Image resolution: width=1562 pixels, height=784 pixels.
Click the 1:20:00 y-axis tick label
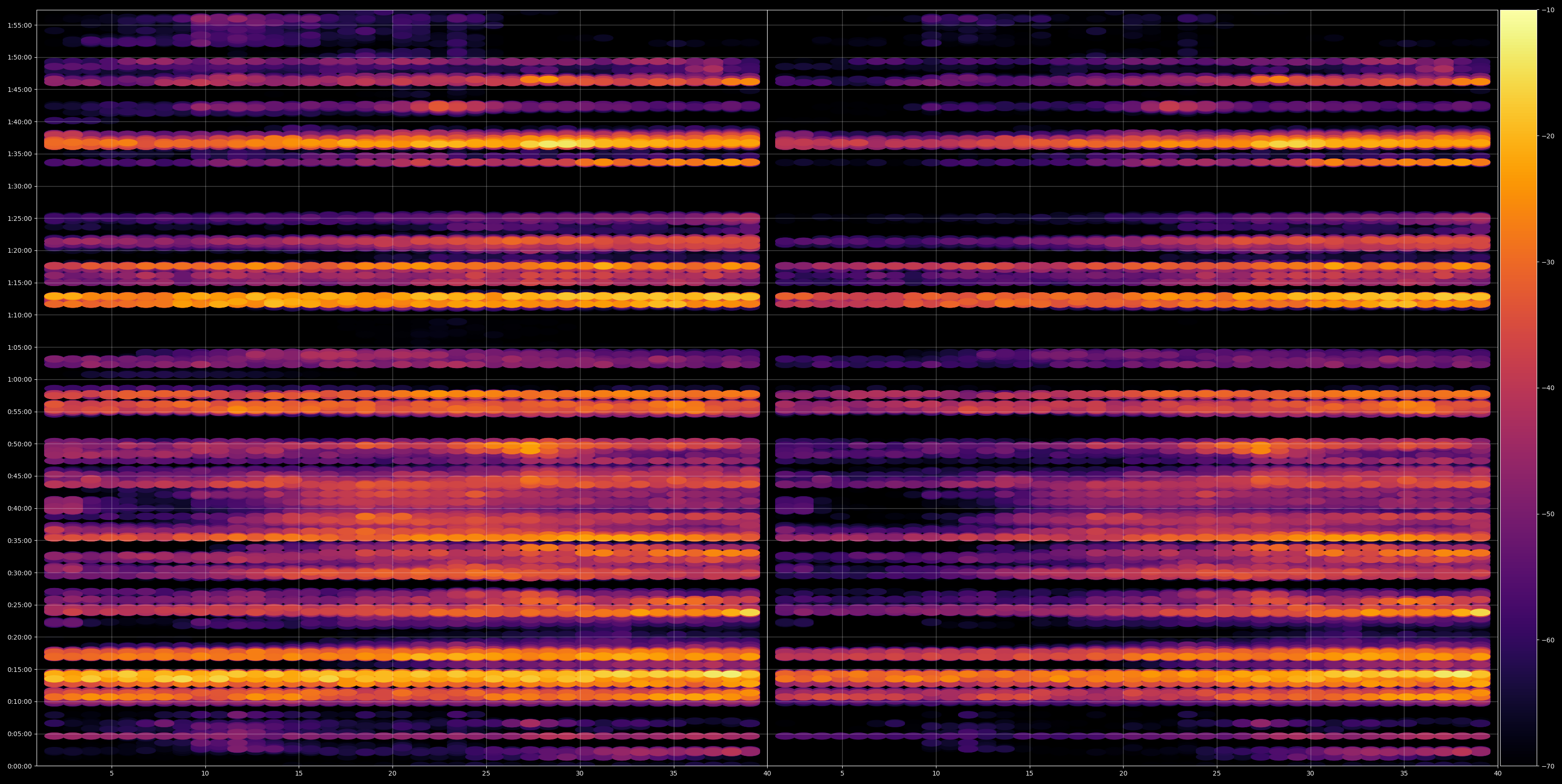tap(19, 250)
